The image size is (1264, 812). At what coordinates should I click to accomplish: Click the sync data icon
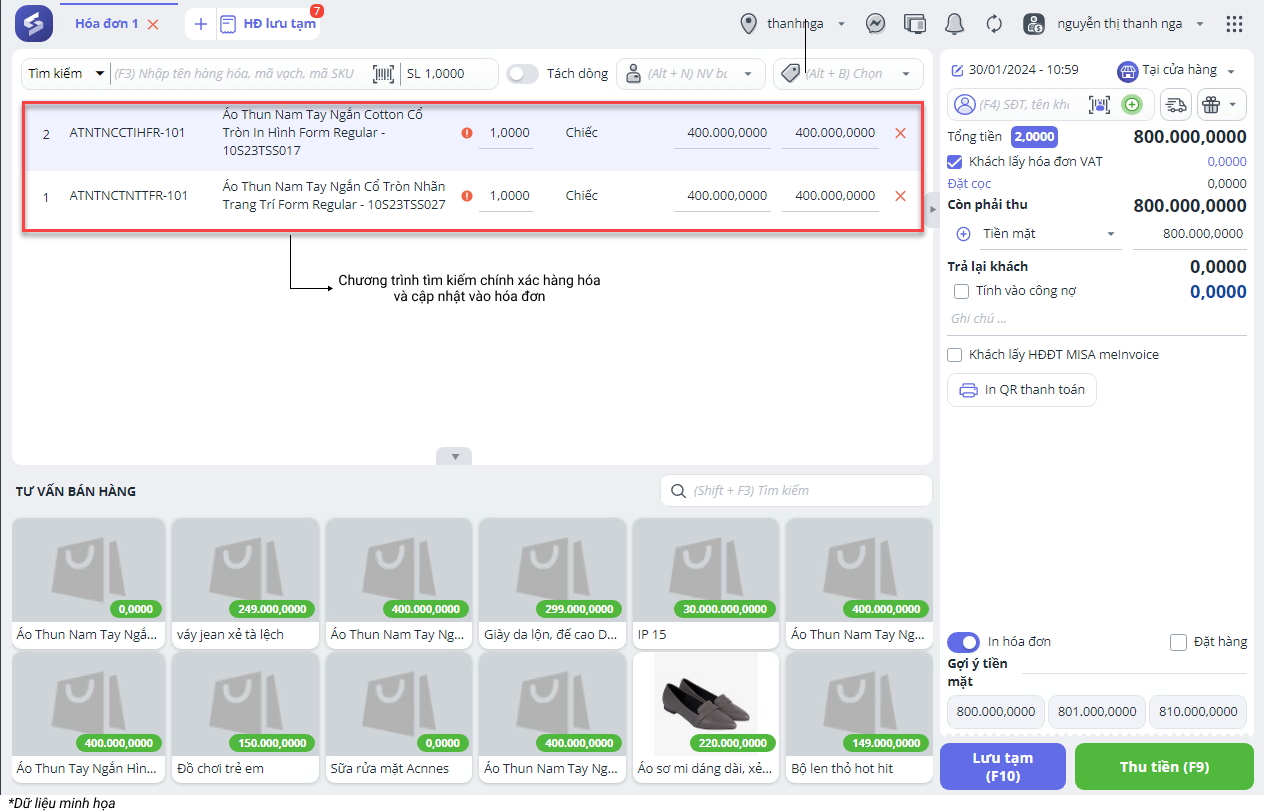[x=994, y=23]
